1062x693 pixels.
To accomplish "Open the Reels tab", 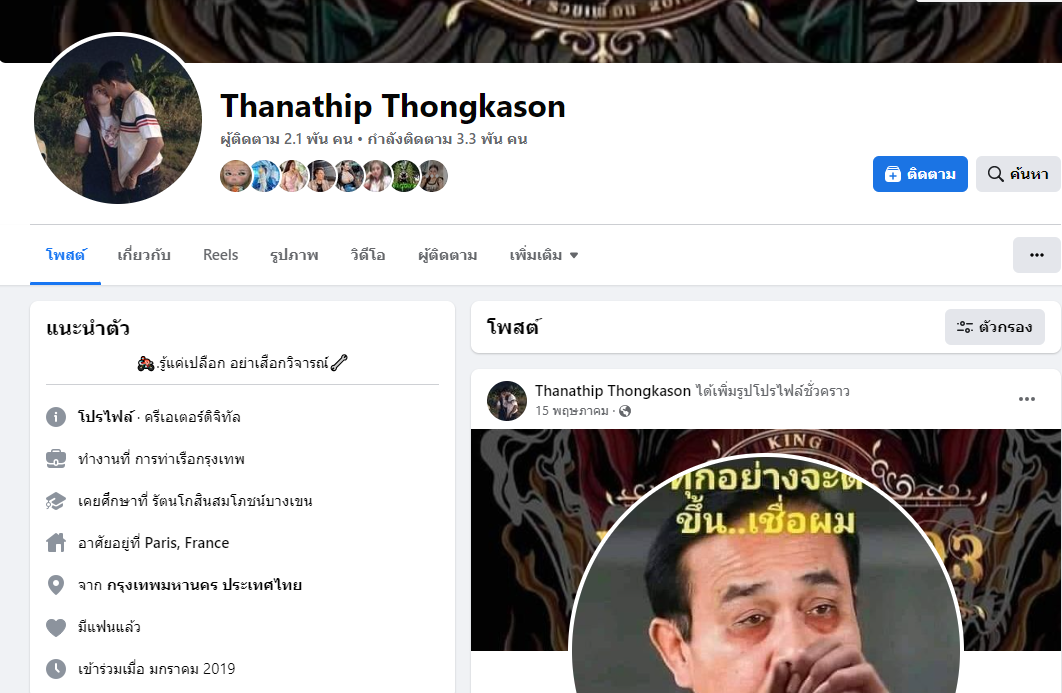I will [221, 255].
